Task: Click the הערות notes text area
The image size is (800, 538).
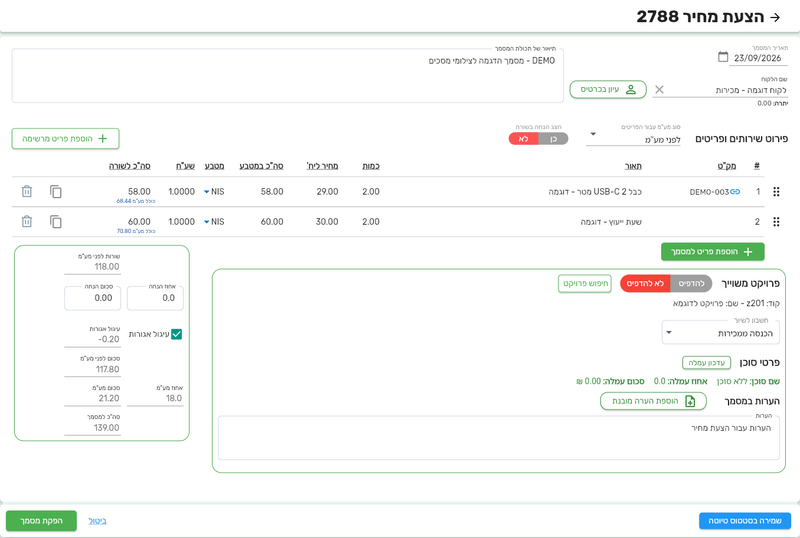Action: pyautogui.click(x=498, y=438)
